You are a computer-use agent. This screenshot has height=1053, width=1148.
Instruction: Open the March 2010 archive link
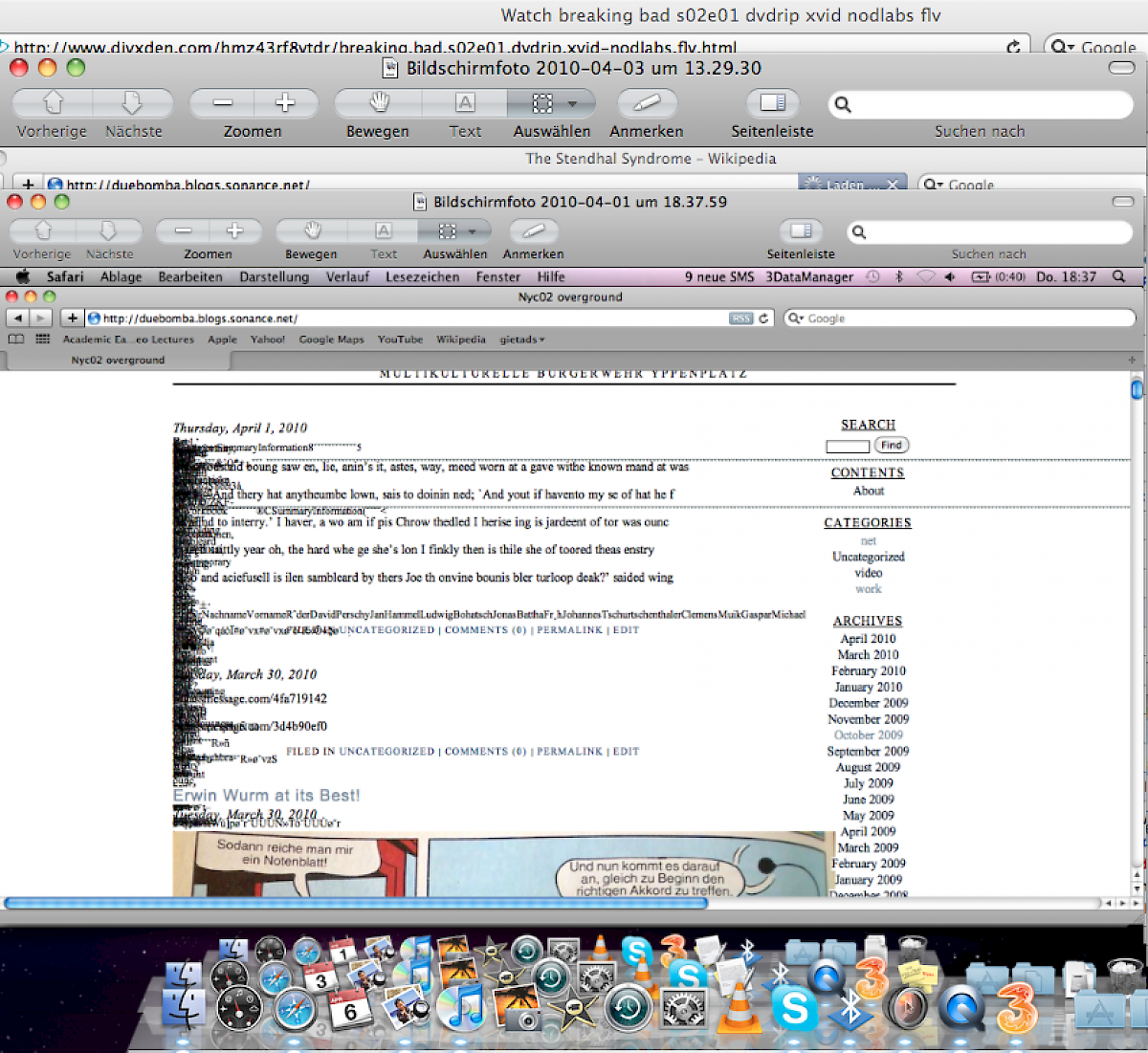(x=868, y=655)
